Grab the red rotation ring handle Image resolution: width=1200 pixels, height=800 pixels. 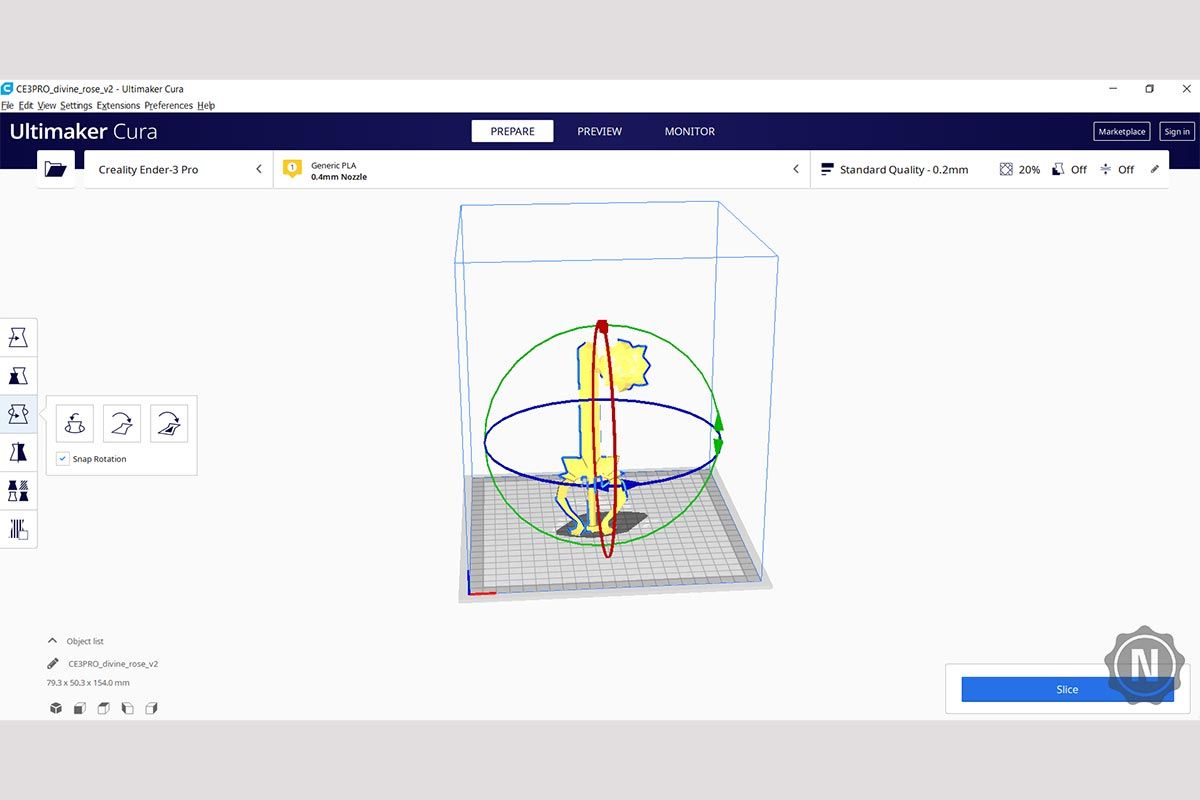tap(602, 326)
